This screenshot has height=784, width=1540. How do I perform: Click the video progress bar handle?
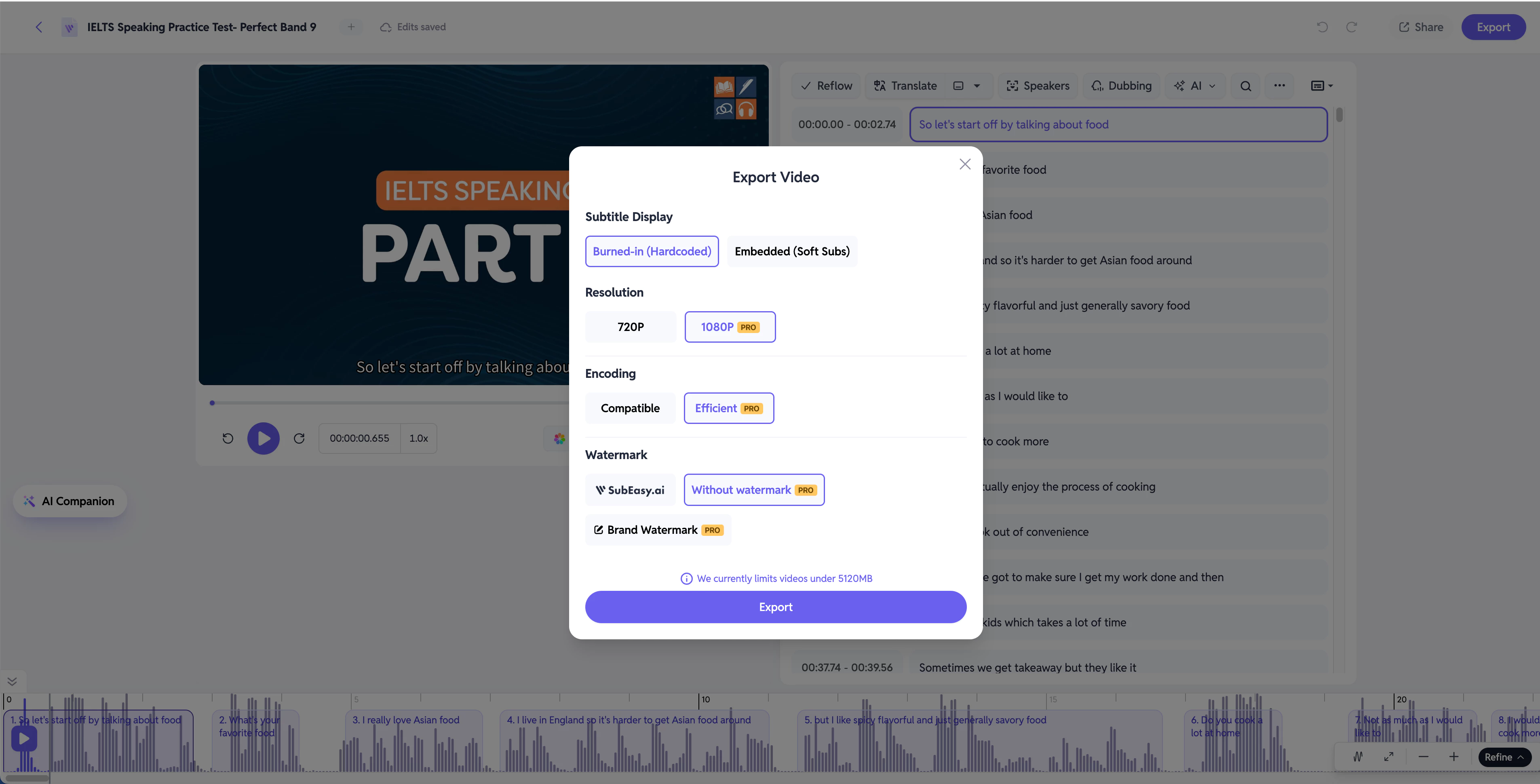(x=212, y=403)
